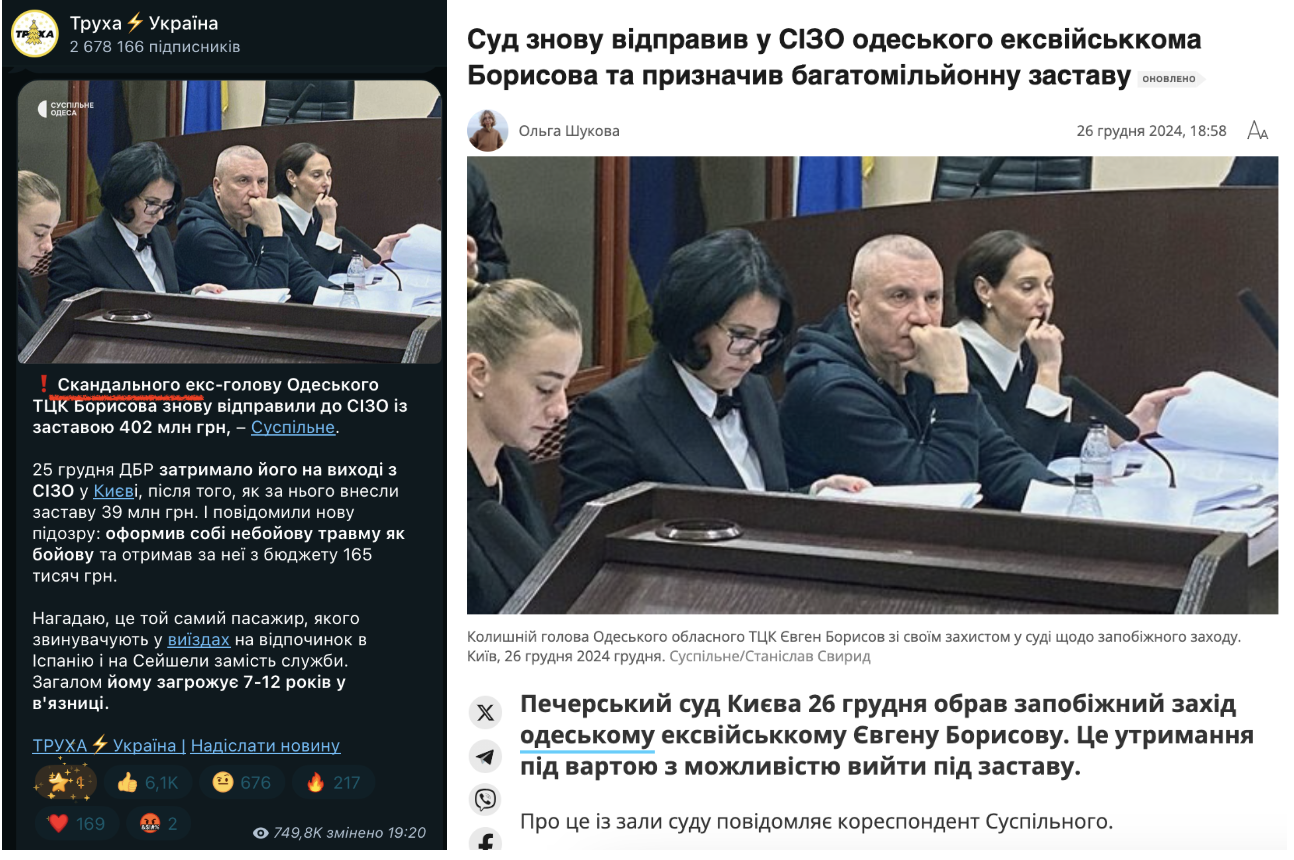
Task: Add the fire reaction with 217
Action: coord(334,783)
